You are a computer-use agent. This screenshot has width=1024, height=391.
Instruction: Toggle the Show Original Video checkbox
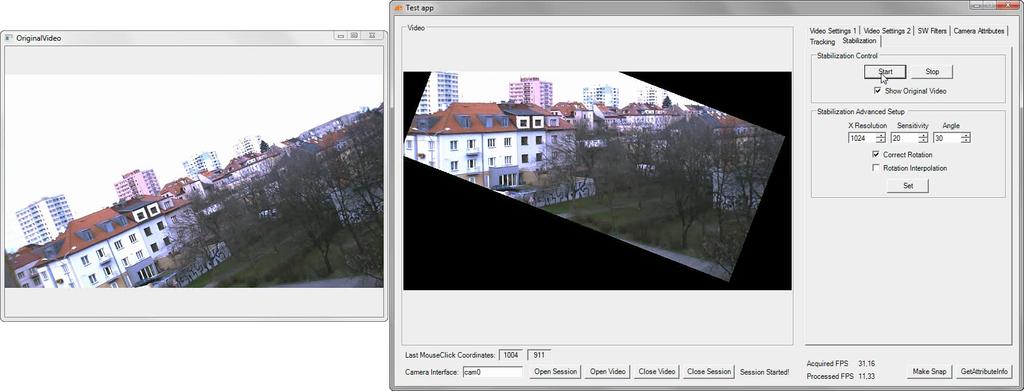tap(877, 91)
